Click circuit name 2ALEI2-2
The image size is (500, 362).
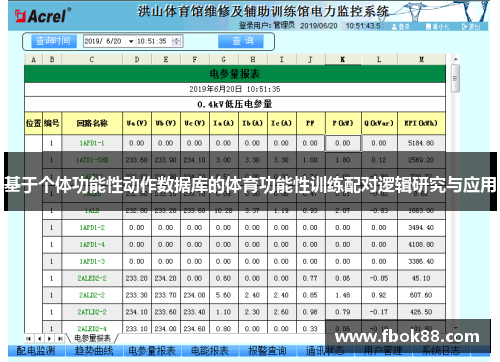tap(92, 279)
